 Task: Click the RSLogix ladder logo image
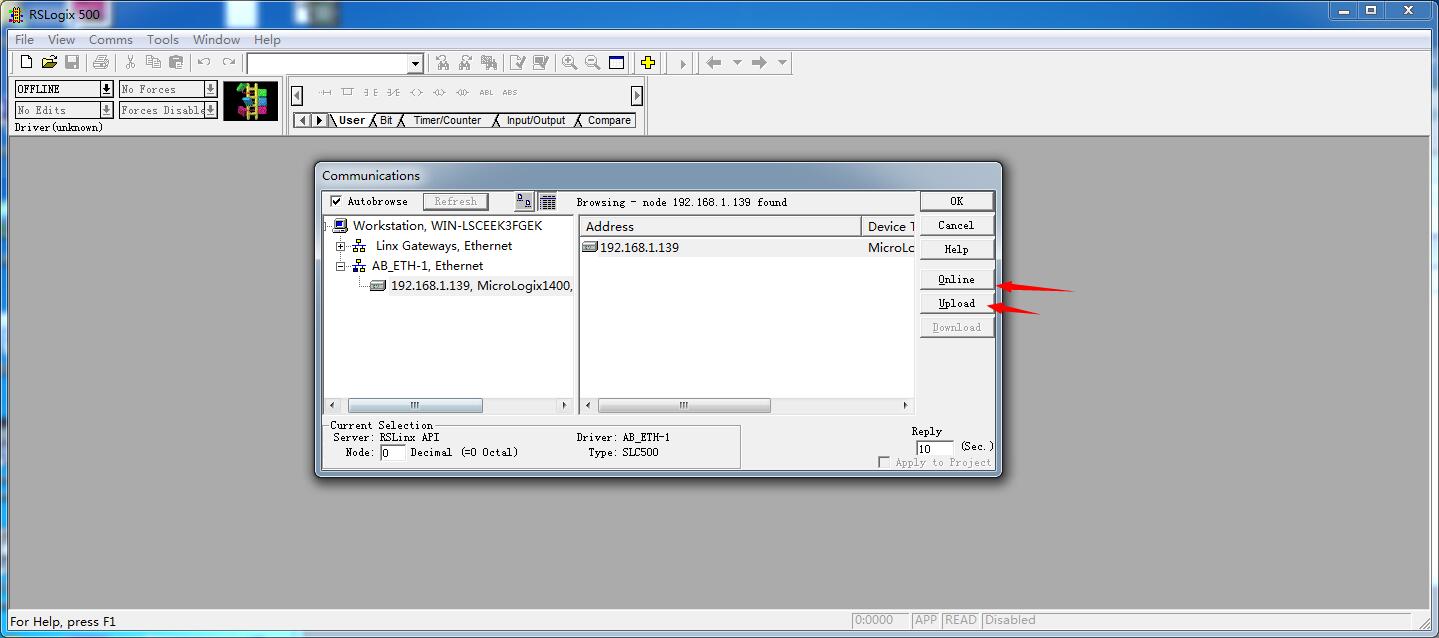pyautogui.click(x=250, y=101)
